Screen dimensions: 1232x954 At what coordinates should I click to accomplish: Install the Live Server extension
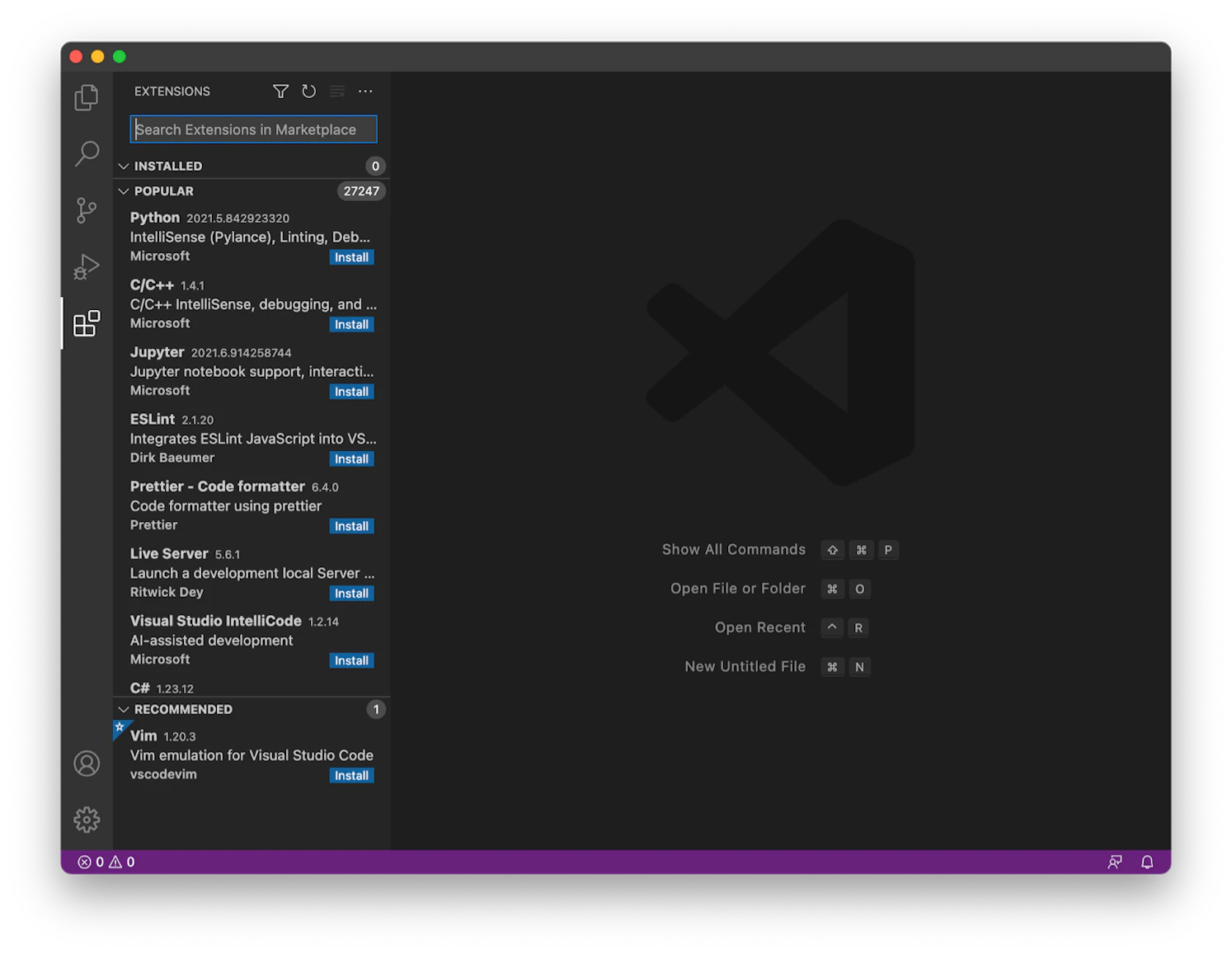coord(352,594)
